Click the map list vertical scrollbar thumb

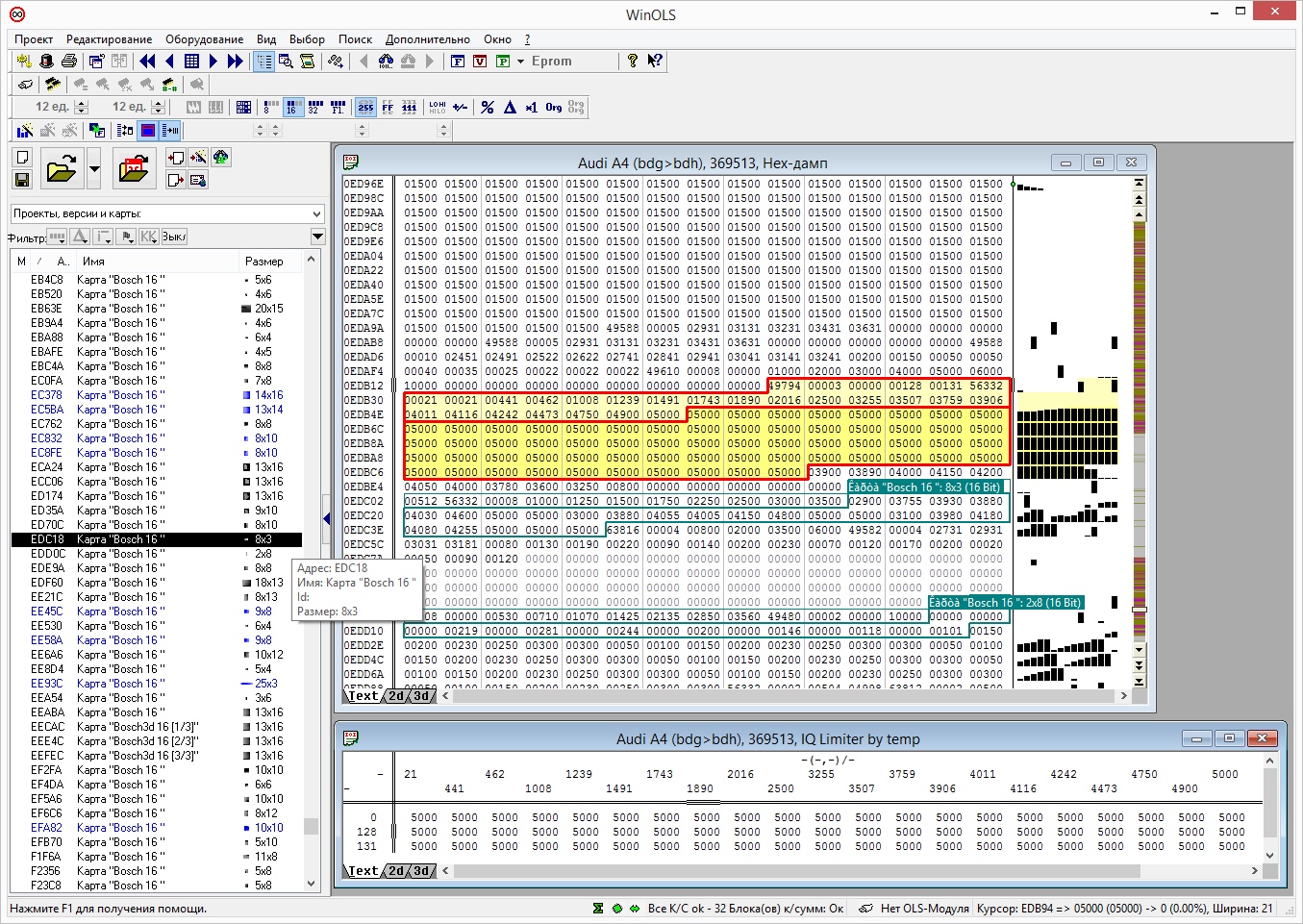[311, 826]
